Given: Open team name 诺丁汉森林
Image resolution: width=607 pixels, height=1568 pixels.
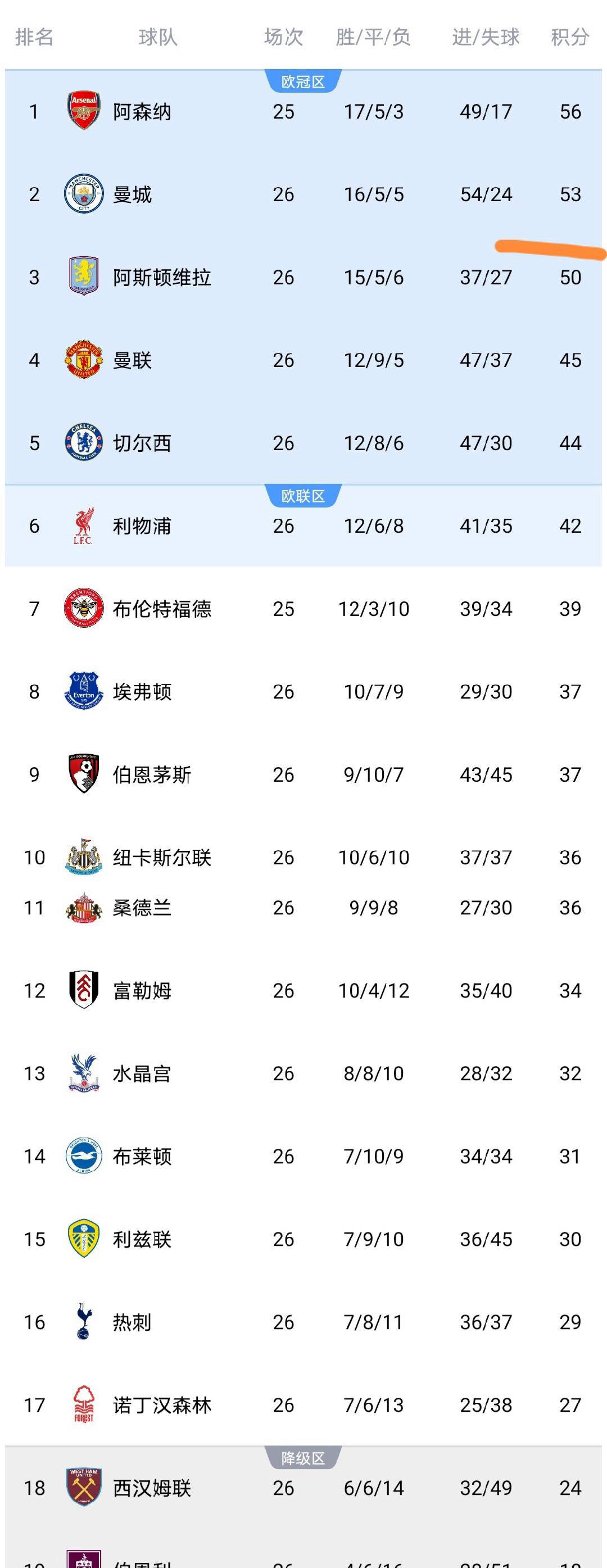Looking at the screenshot, I should click(x=162, y=1405).
